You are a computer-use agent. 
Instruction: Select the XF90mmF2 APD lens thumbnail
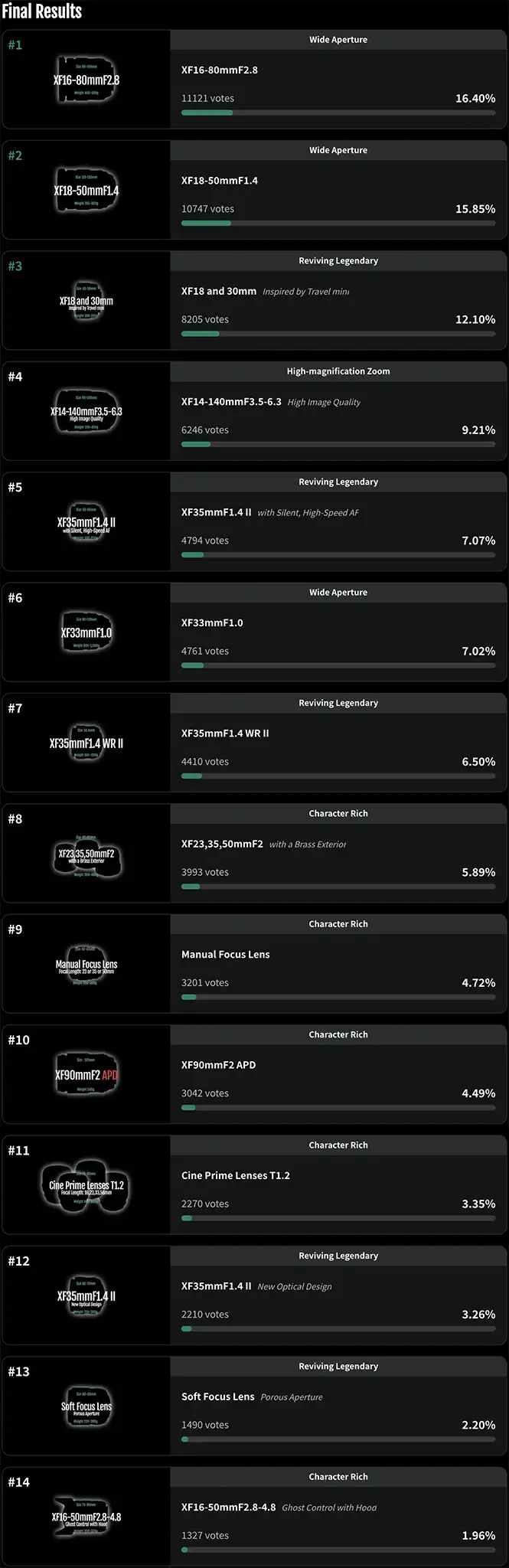tap(86, 1075)
